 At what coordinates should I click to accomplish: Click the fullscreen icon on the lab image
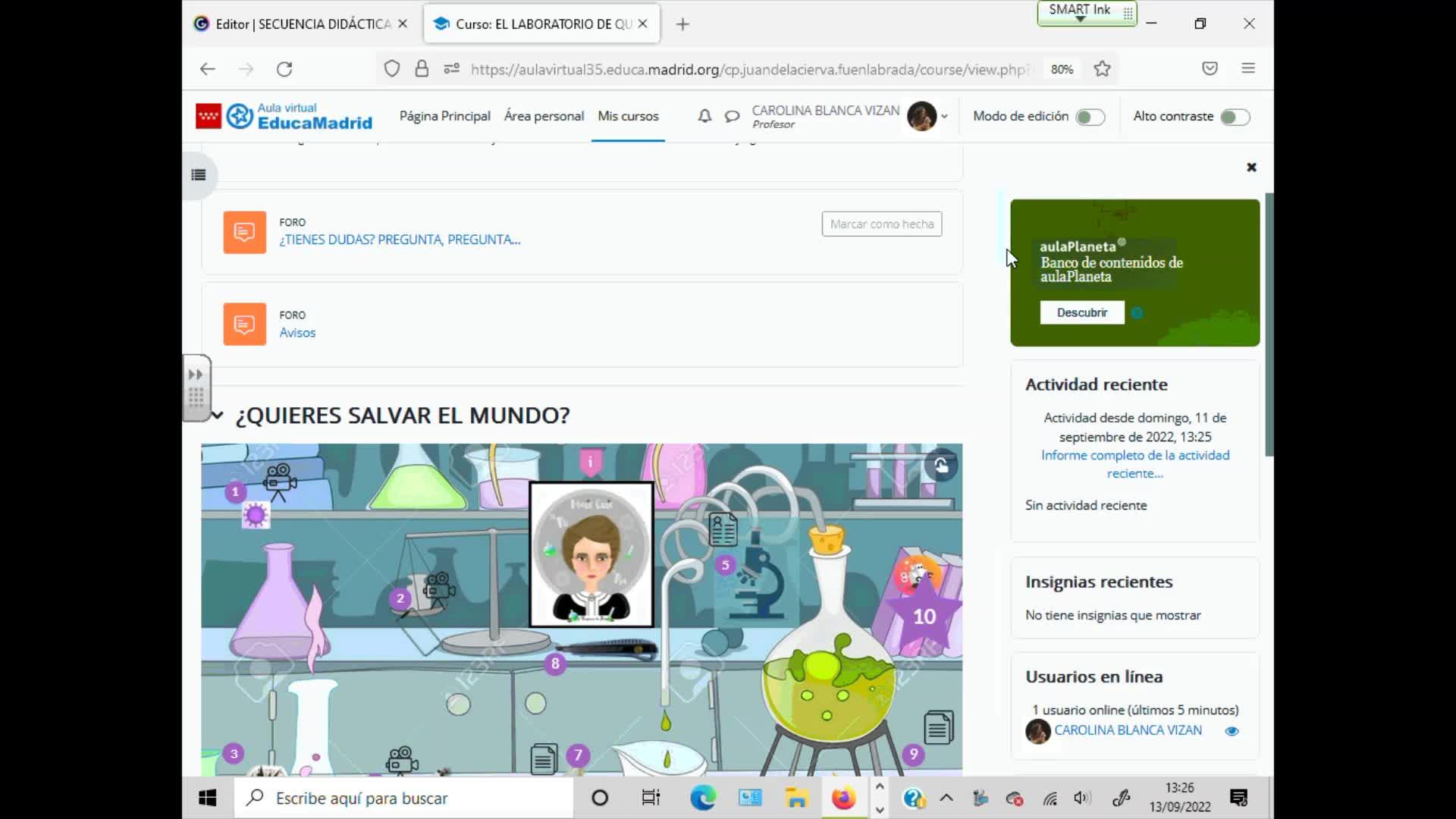tap(941, 465)
